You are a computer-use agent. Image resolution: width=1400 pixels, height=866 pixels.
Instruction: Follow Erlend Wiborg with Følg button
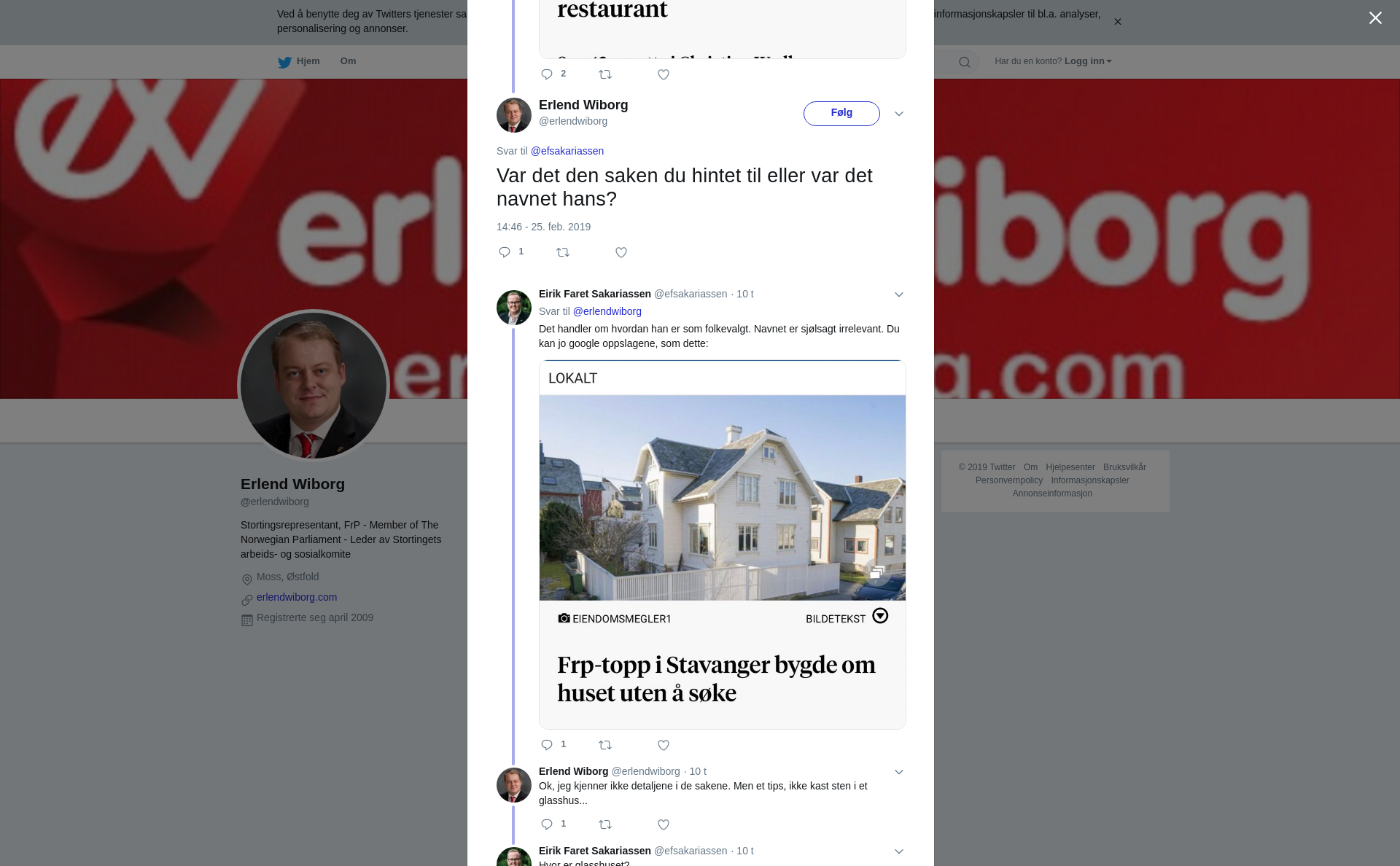[841, 114]
